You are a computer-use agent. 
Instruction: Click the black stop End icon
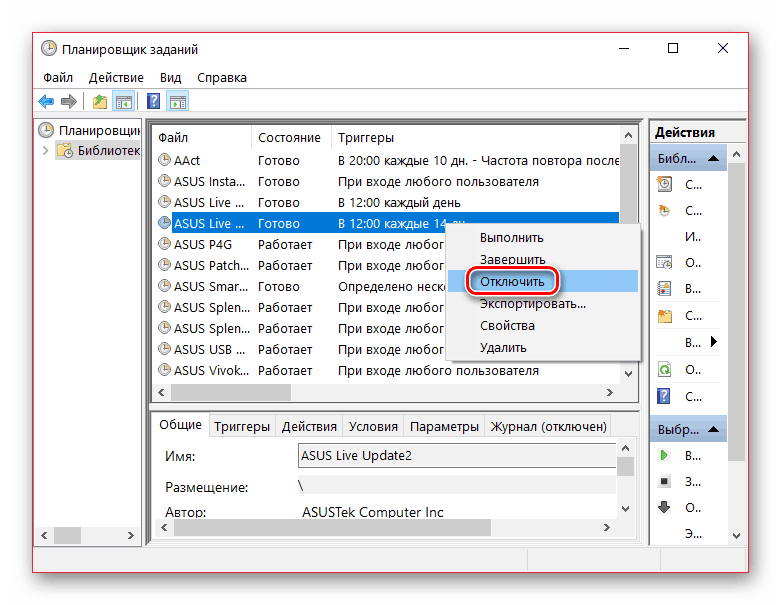[x=664, y=481]
